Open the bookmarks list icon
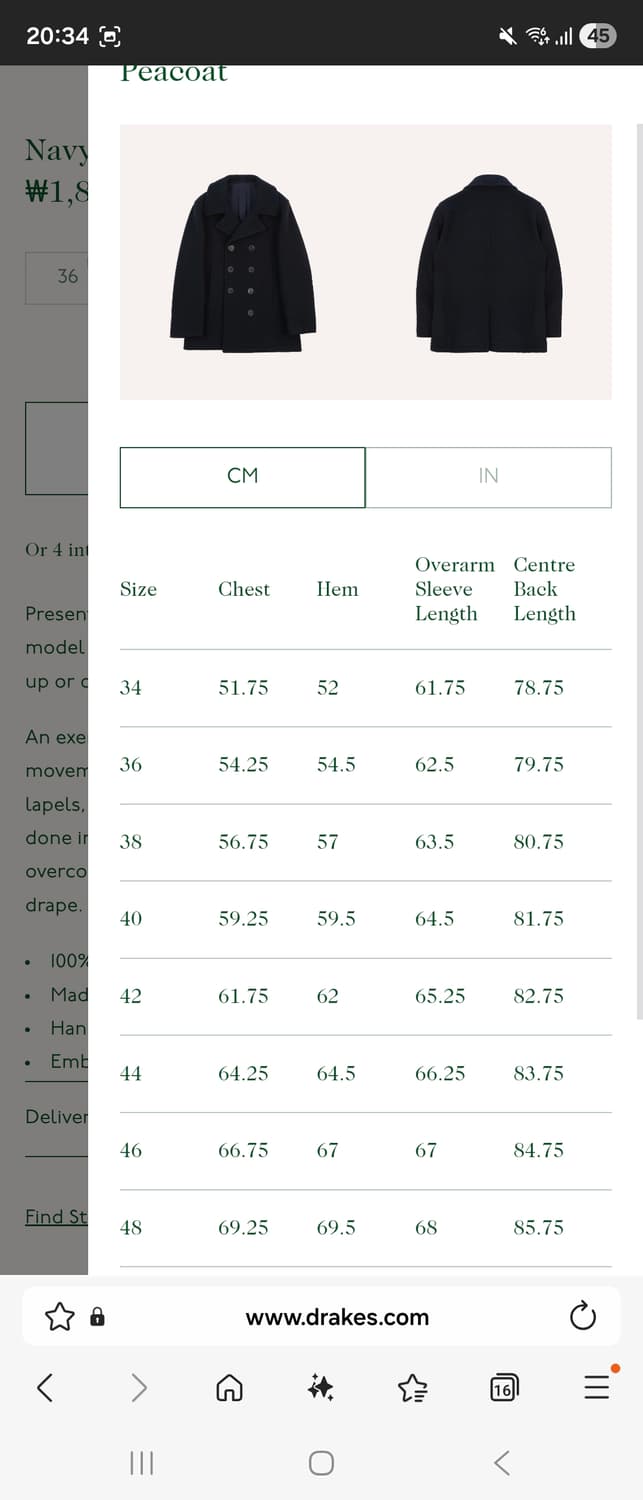This screenshot has width=643, height=1500. pos(412,1387)
